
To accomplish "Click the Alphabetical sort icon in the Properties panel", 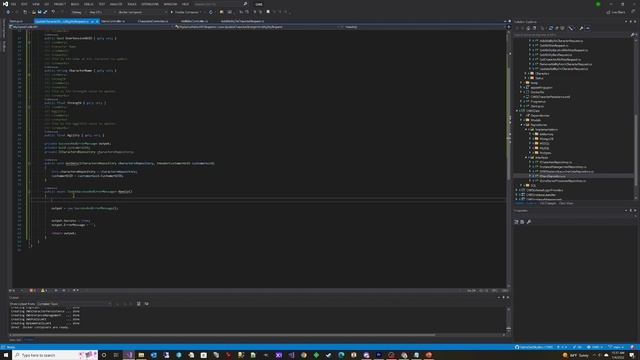I will pyautogui.click(x=522, y=222).
